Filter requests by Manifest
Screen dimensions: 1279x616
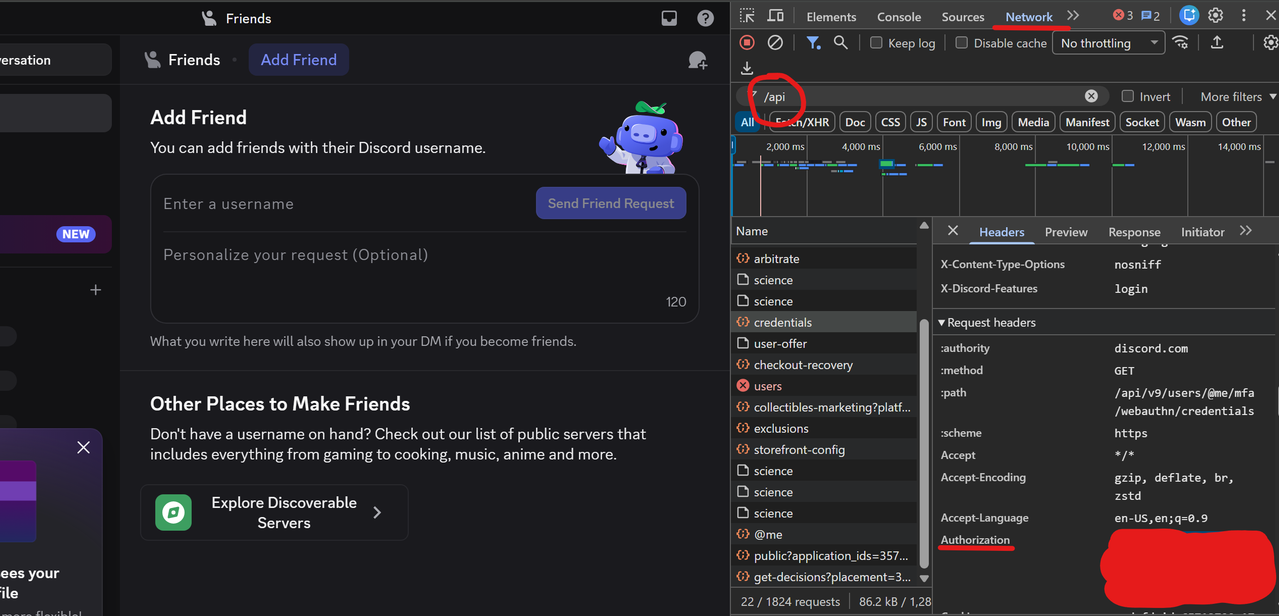pos(1087,122)
